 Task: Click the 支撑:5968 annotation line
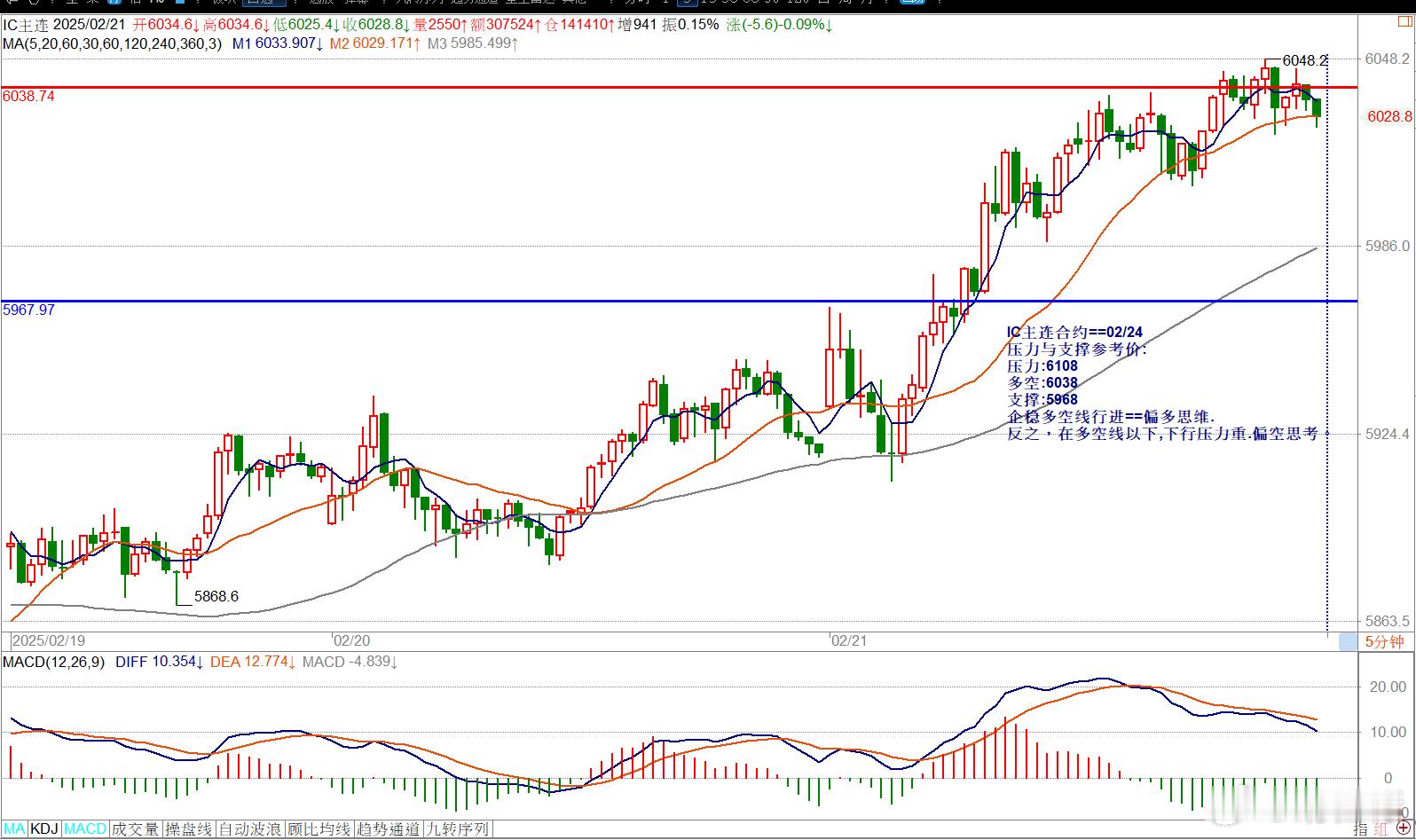coord(1042,400)
